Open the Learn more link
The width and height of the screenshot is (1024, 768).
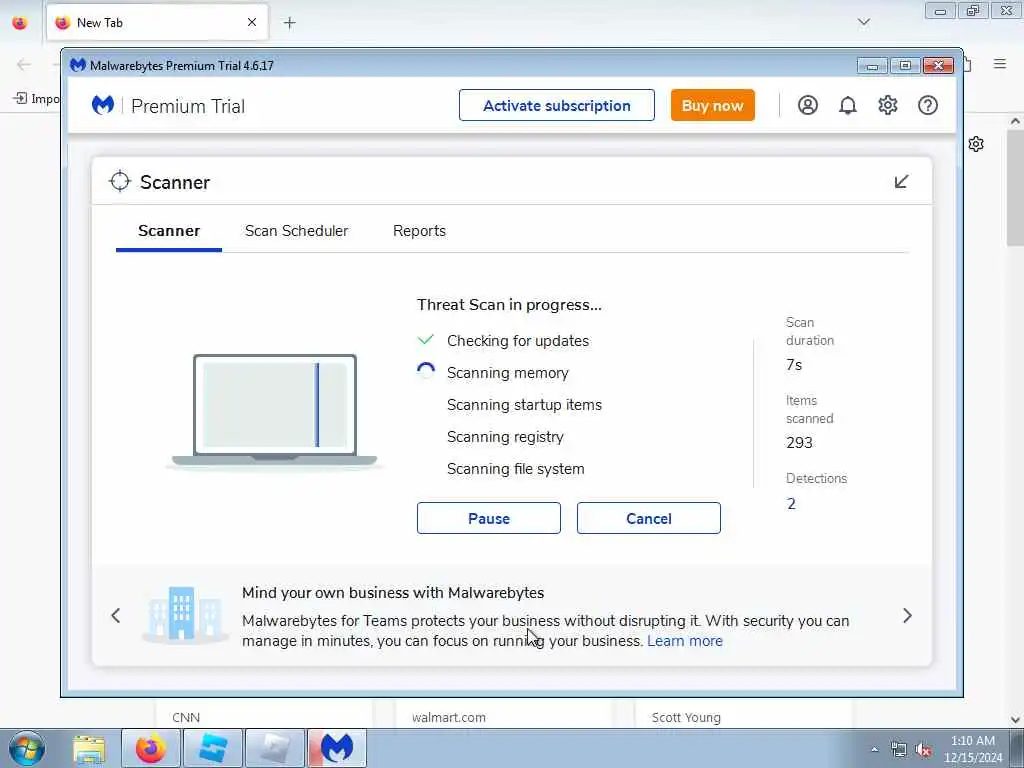(x=685, y=641)
